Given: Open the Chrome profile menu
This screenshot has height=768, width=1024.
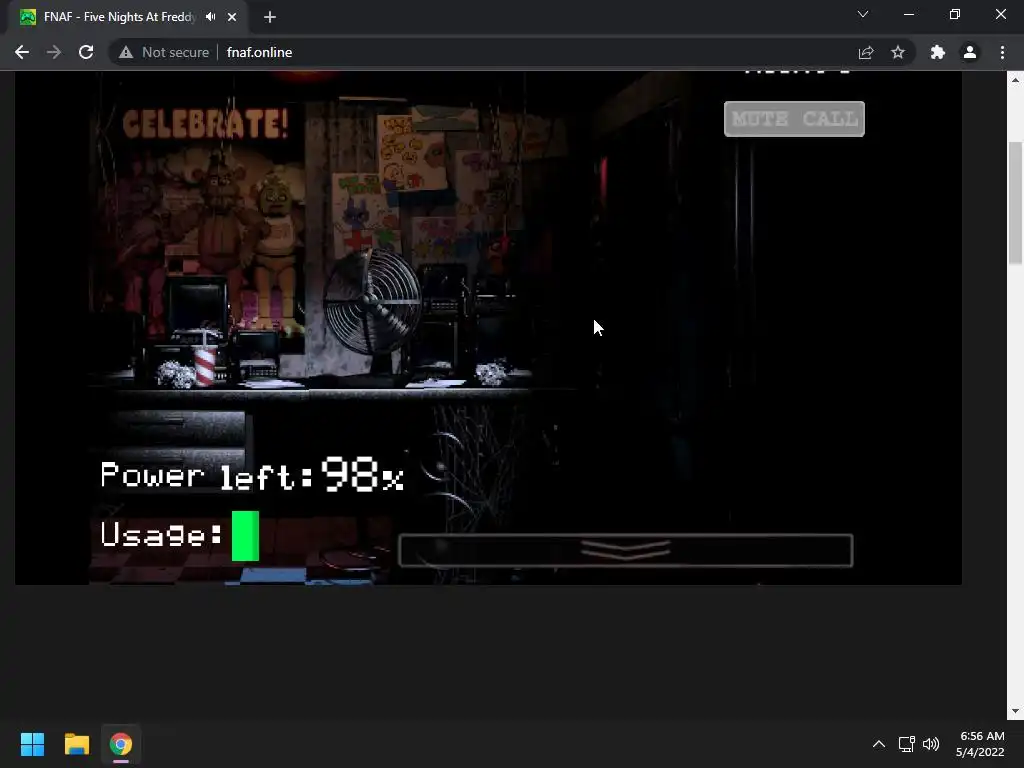Looking at the screenshot, I should (x=970, y=52).
